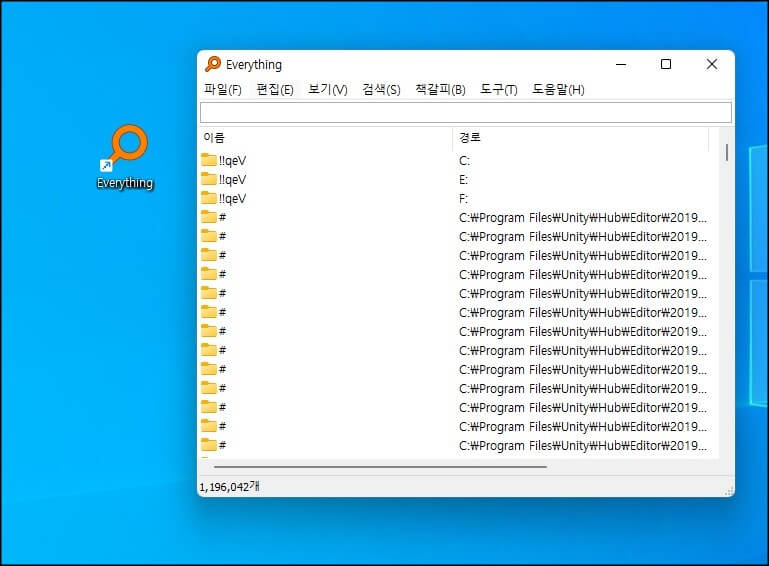Screen dimensions: 769x566
Task: Sort results by 이름 column header
Action: pos(326,138)
